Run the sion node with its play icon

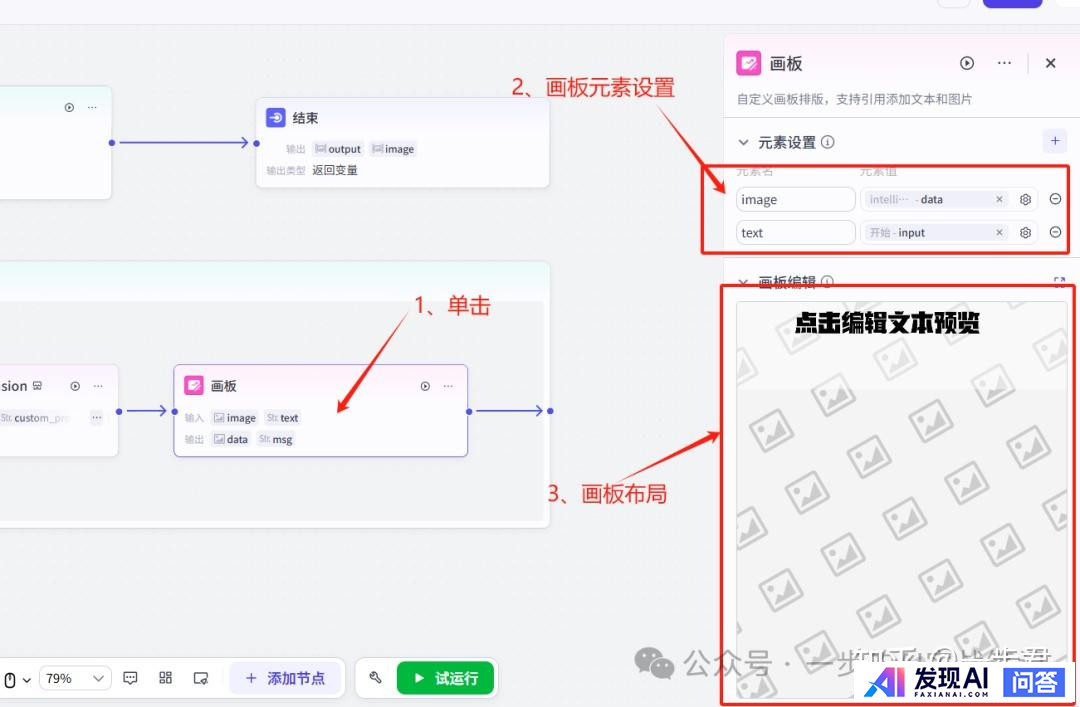click(x=75, y=386)
